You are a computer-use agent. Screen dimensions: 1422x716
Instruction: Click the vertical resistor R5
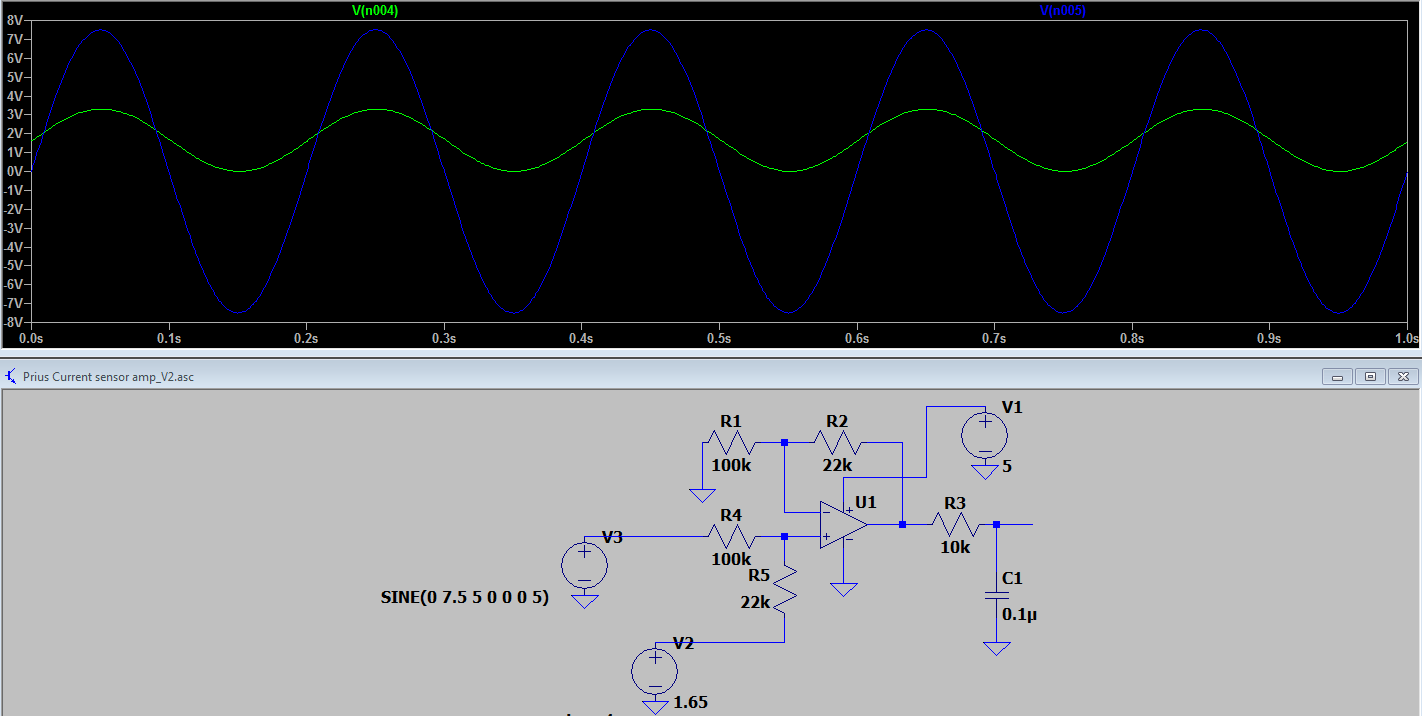pyautogui.click(x=785, y=590)
